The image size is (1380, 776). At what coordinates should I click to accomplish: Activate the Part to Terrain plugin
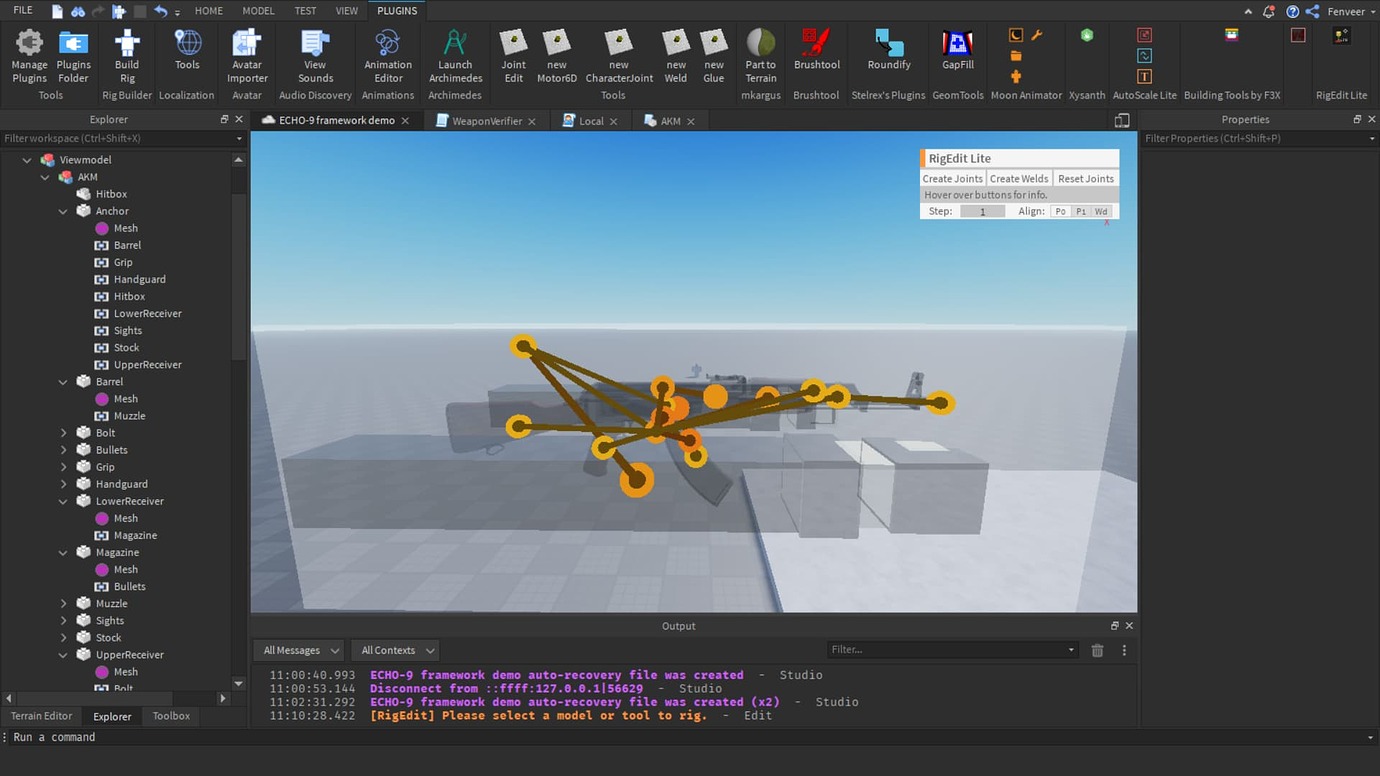tap(761, 57)
